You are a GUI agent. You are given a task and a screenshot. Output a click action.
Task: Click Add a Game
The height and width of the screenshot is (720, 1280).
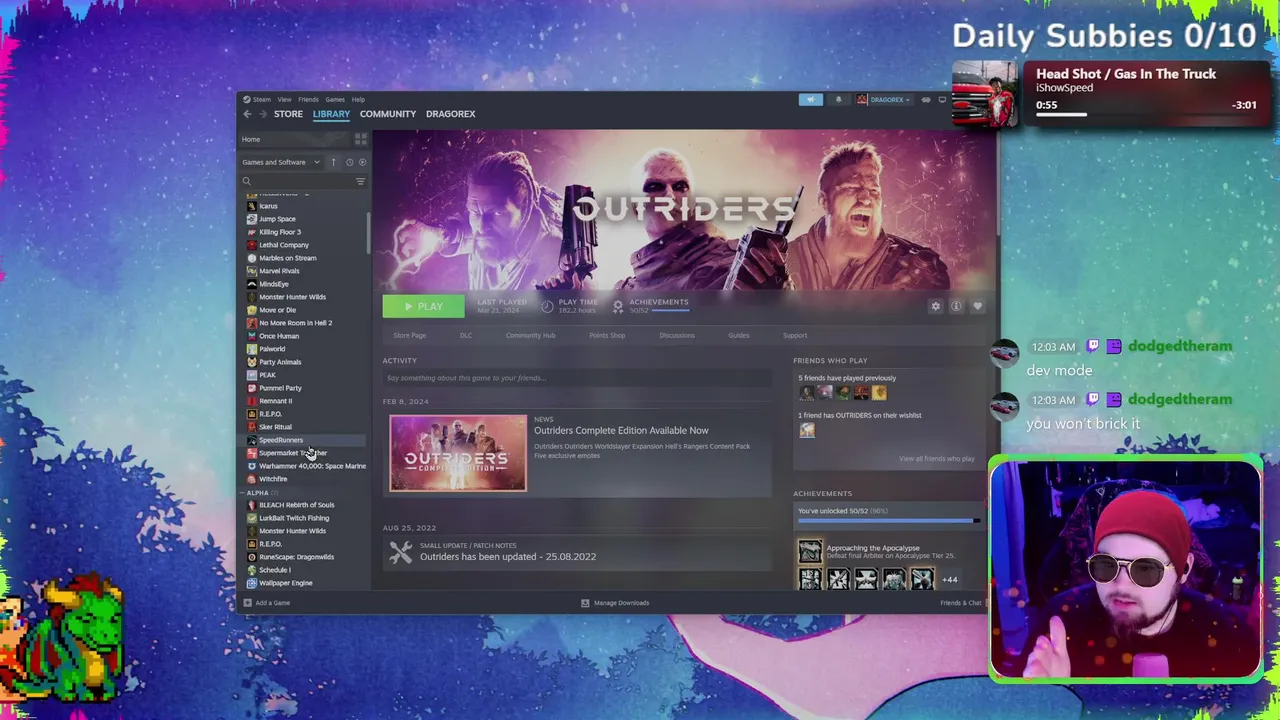pyautogui.click(x=266, y=603)
